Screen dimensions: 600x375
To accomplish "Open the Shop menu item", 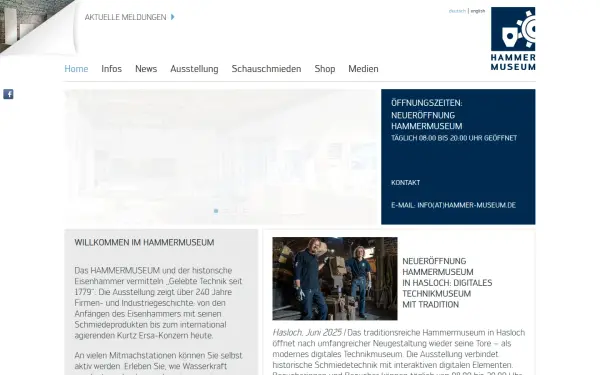I will 324,69.
